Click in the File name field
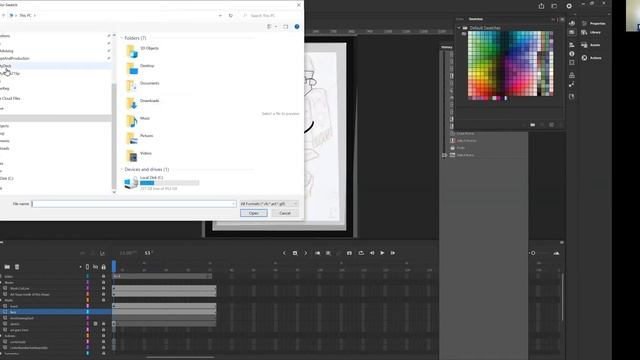This screenshot has width=640, height=360. point(134,204)
